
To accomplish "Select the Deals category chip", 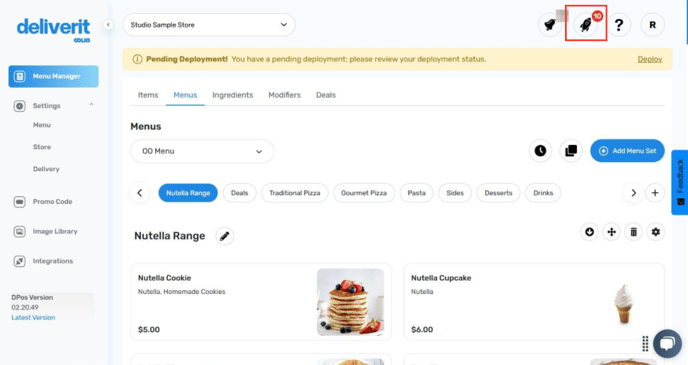I will click(x=240, y=193).
